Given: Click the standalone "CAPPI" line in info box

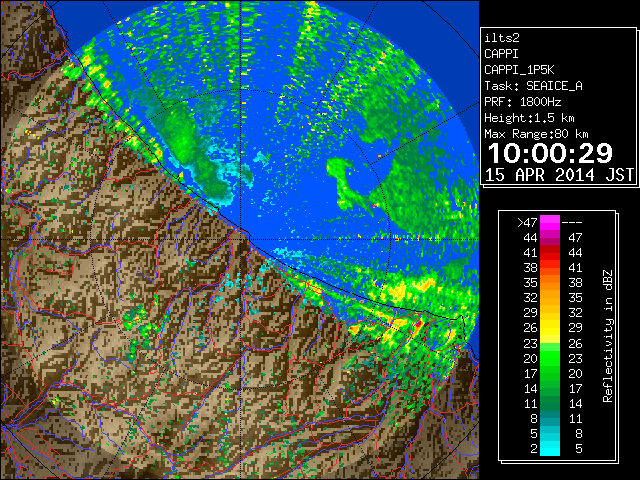Looking at the screenshot, I should tap(502, 54).
